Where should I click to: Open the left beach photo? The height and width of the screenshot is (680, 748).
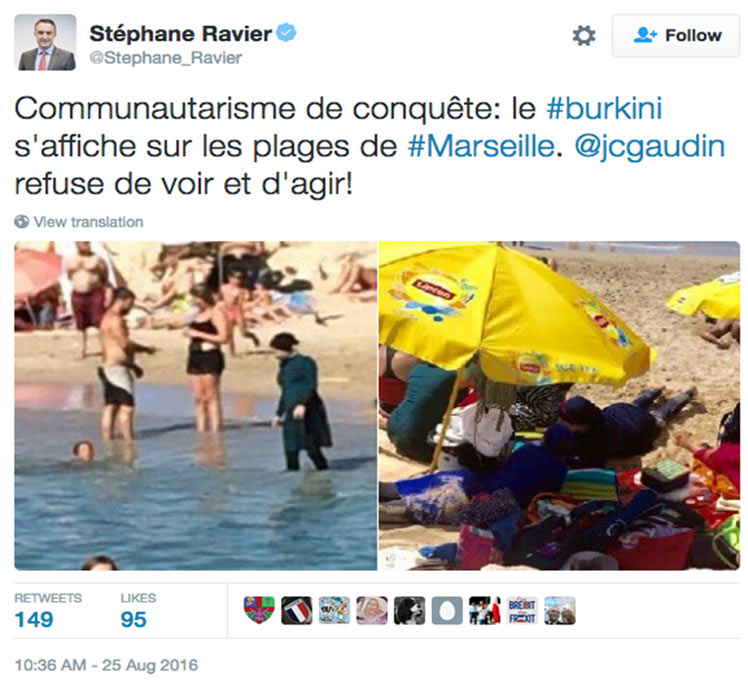point(196,406)
